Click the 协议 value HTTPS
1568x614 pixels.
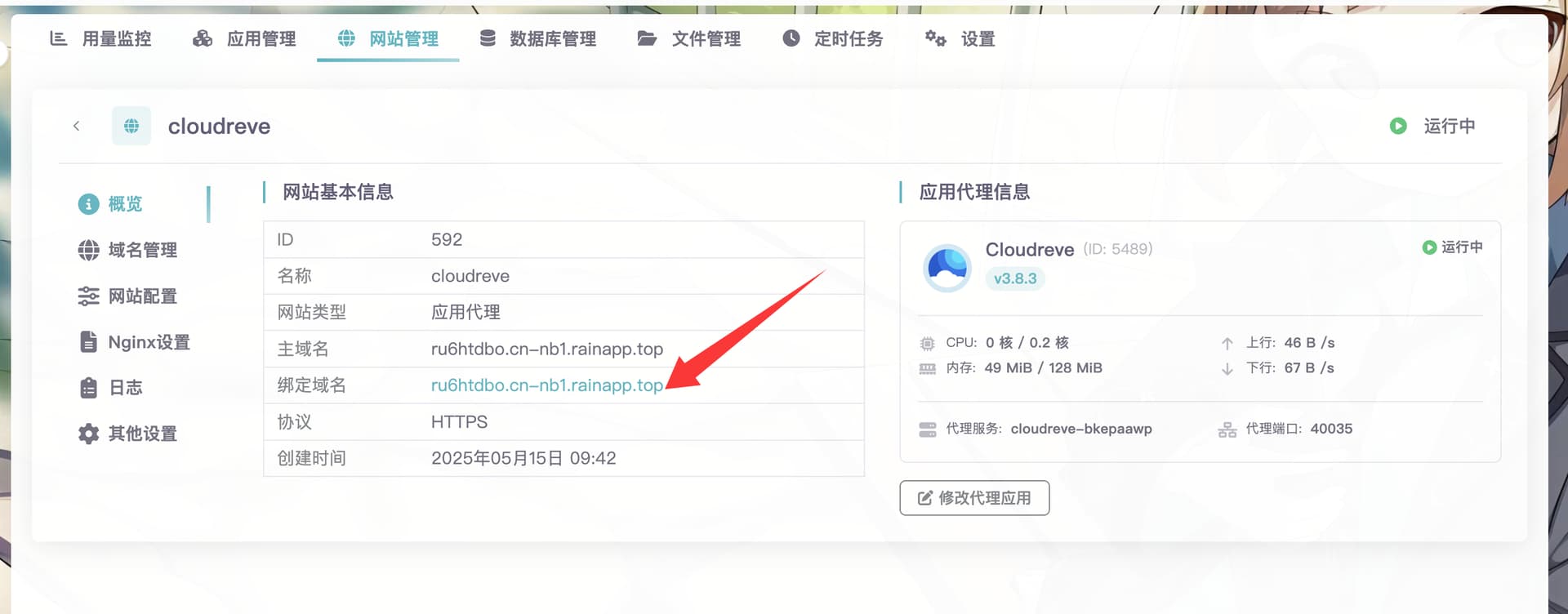click(459, 422)
